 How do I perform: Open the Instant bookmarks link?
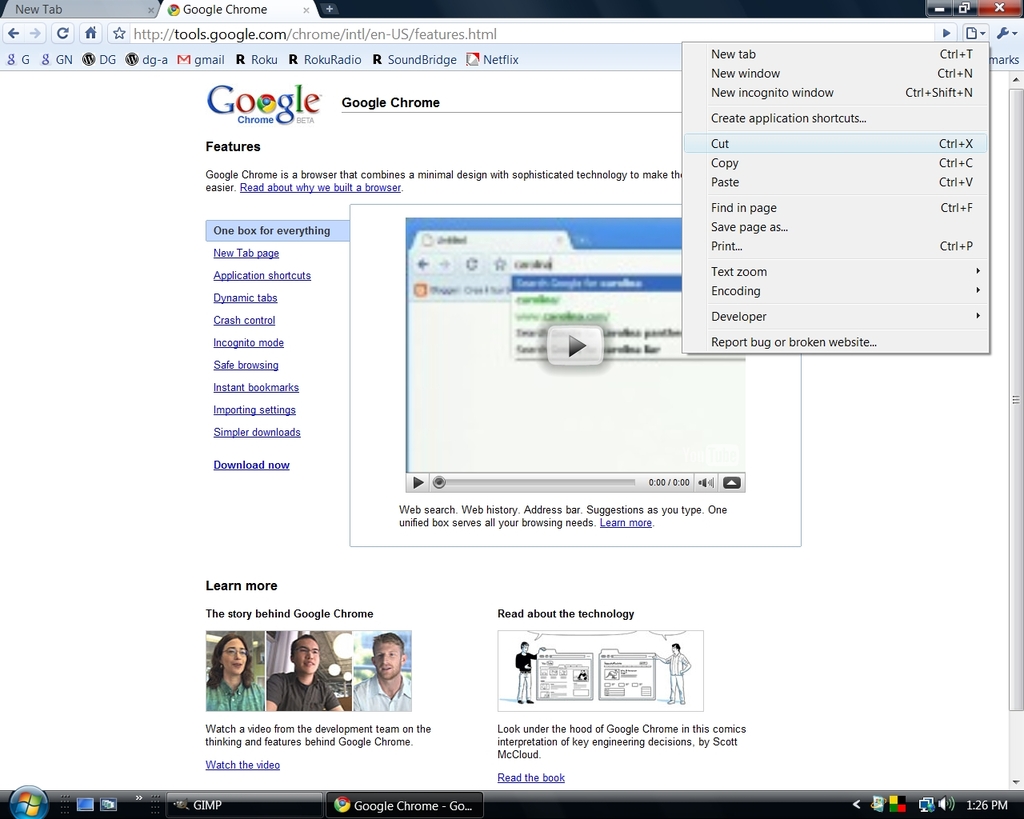[x=256, y=387]
